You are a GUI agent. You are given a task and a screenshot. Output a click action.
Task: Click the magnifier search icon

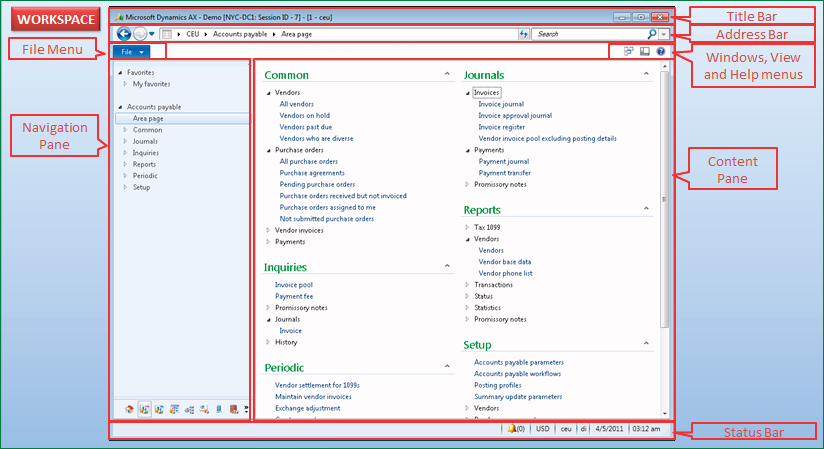click(652, 34)
